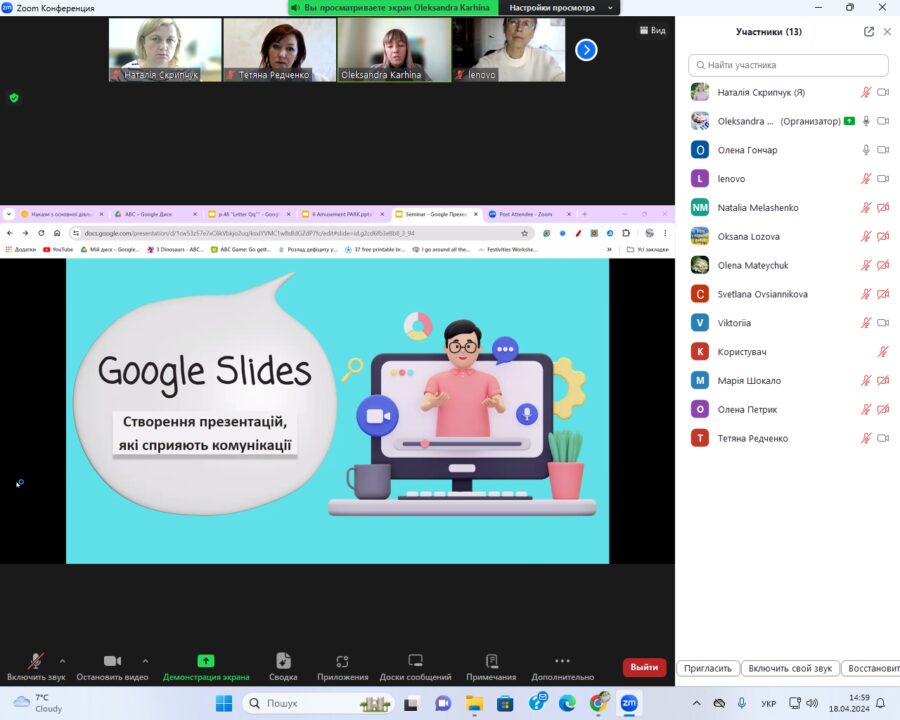
Task: Select participant Olena Mateychuk name
Action: click(752, 265)
